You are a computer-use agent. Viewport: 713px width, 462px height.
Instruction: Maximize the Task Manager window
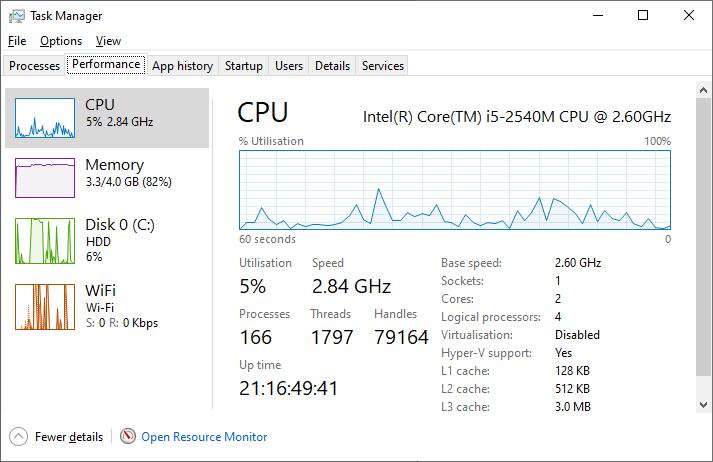(x=643, y=15)
